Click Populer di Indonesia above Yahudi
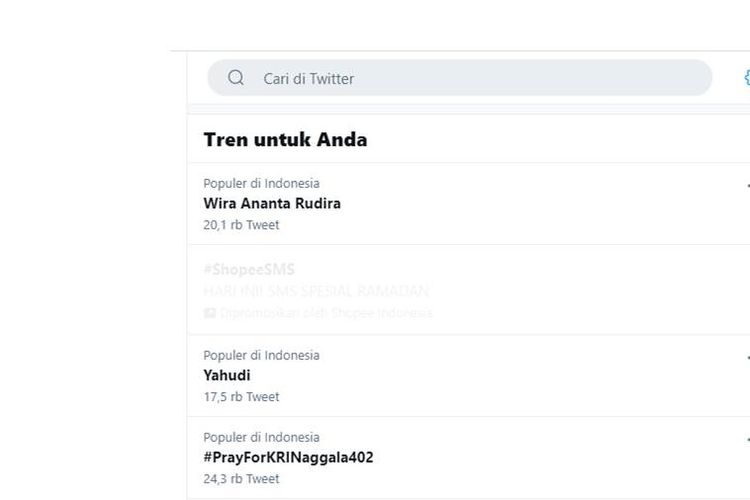The height and width of the screenshot is (500, 750). [x=261, y=355]
